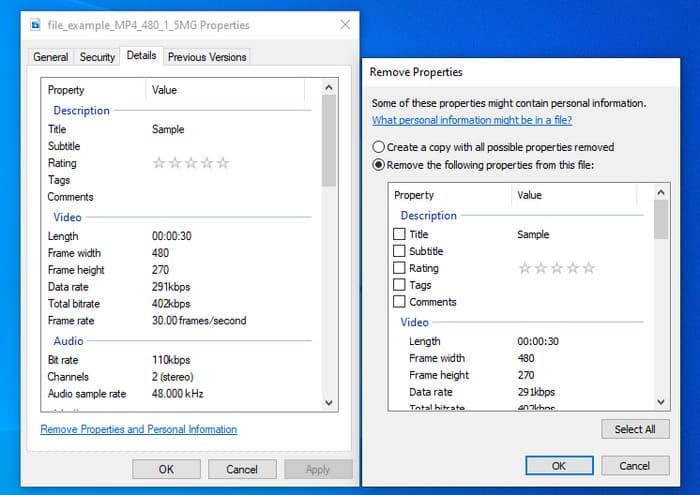The image size is (700, 495).
Task: Check the Rating checkbox
Action: 399,268
